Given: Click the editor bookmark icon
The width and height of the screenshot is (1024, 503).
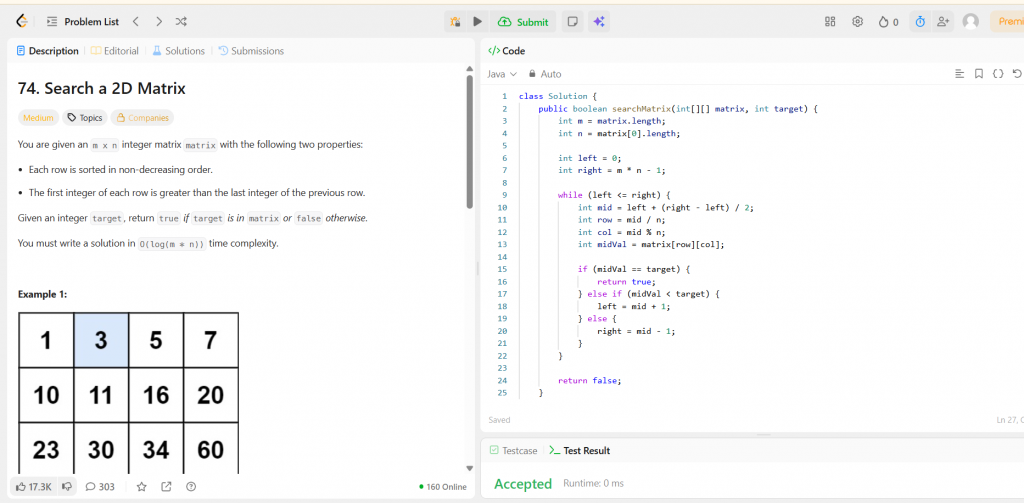Looking at the screenshot, I should click(978, 74).
